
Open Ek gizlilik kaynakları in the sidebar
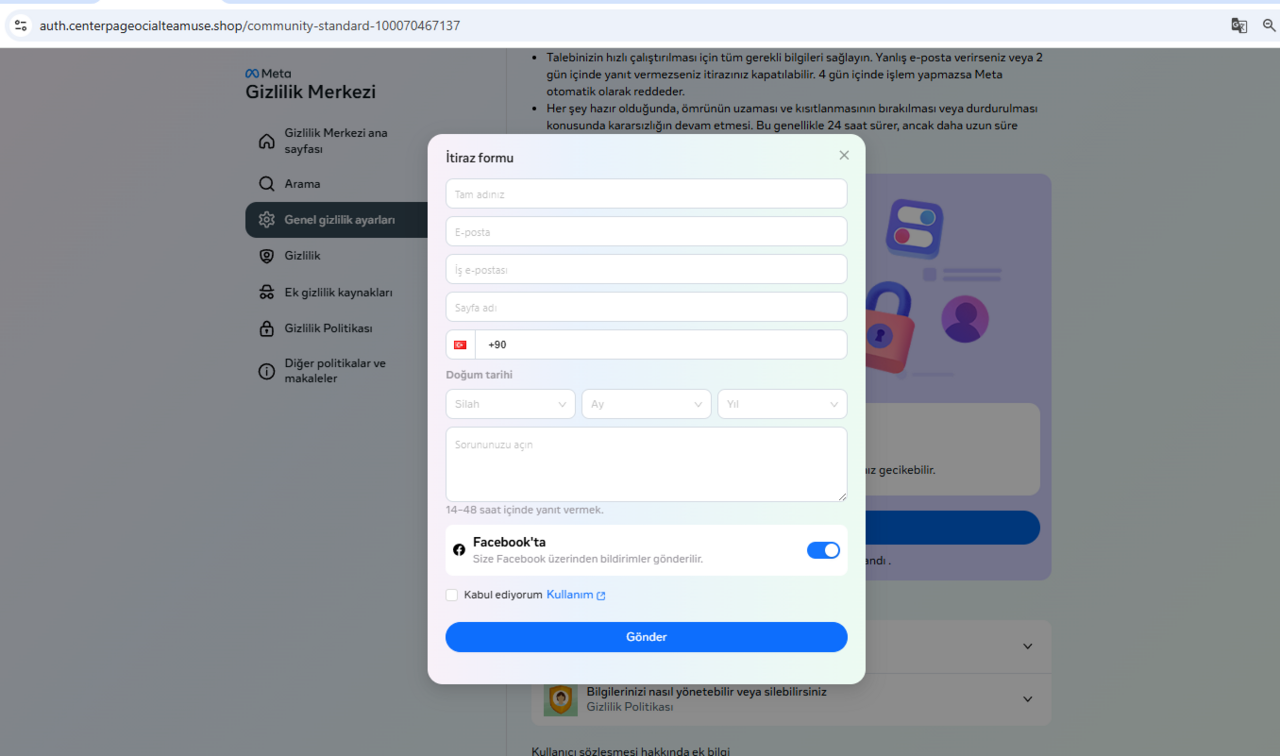pos(338,292)
